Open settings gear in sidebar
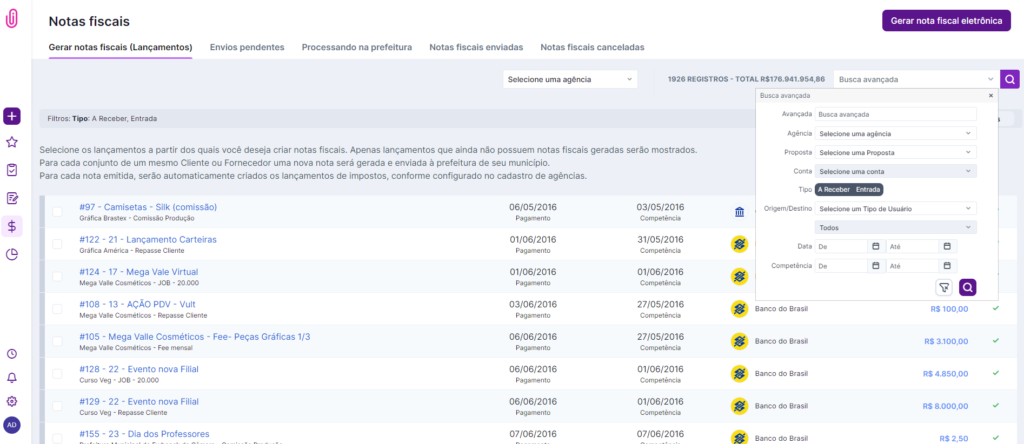 [12, 401]
